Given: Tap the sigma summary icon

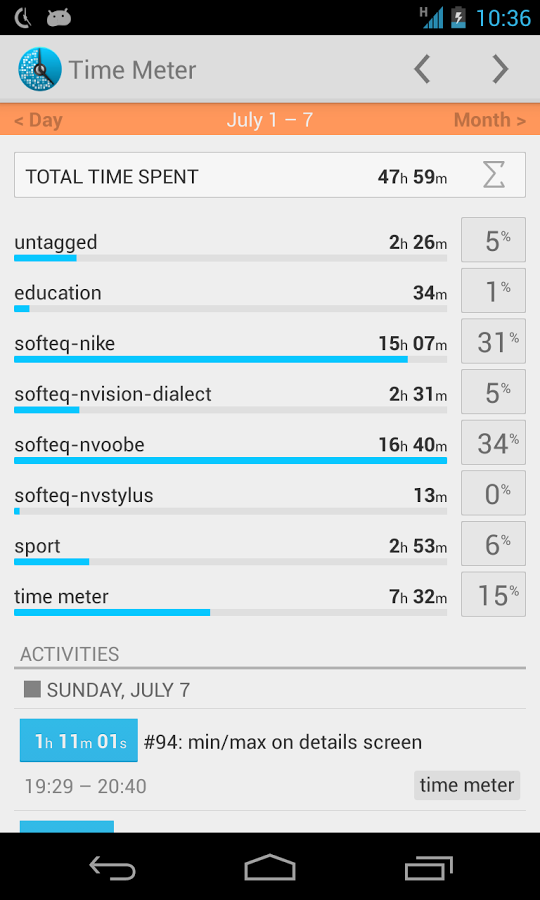Looking at the screenshot, I should point(494,175).
